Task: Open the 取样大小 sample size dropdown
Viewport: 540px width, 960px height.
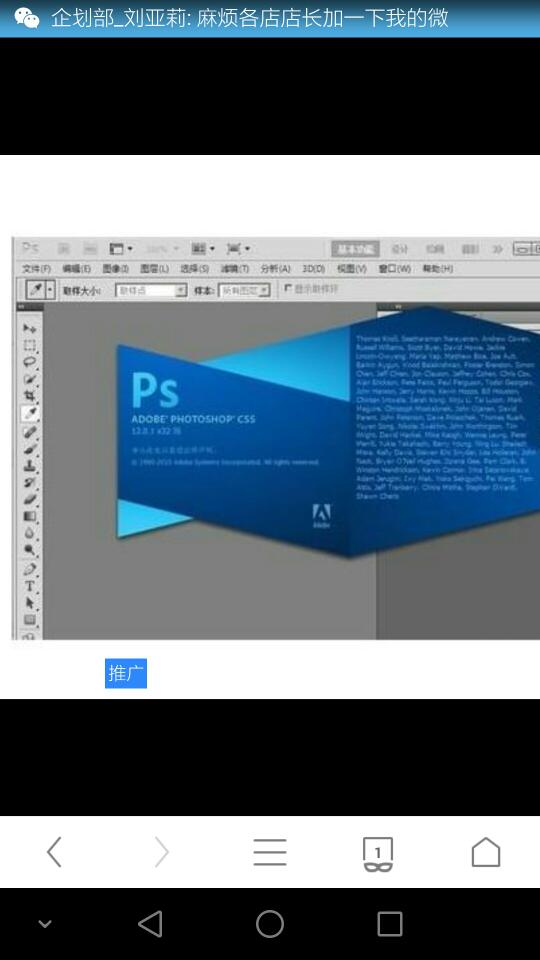Action: (x=151, y=290)
